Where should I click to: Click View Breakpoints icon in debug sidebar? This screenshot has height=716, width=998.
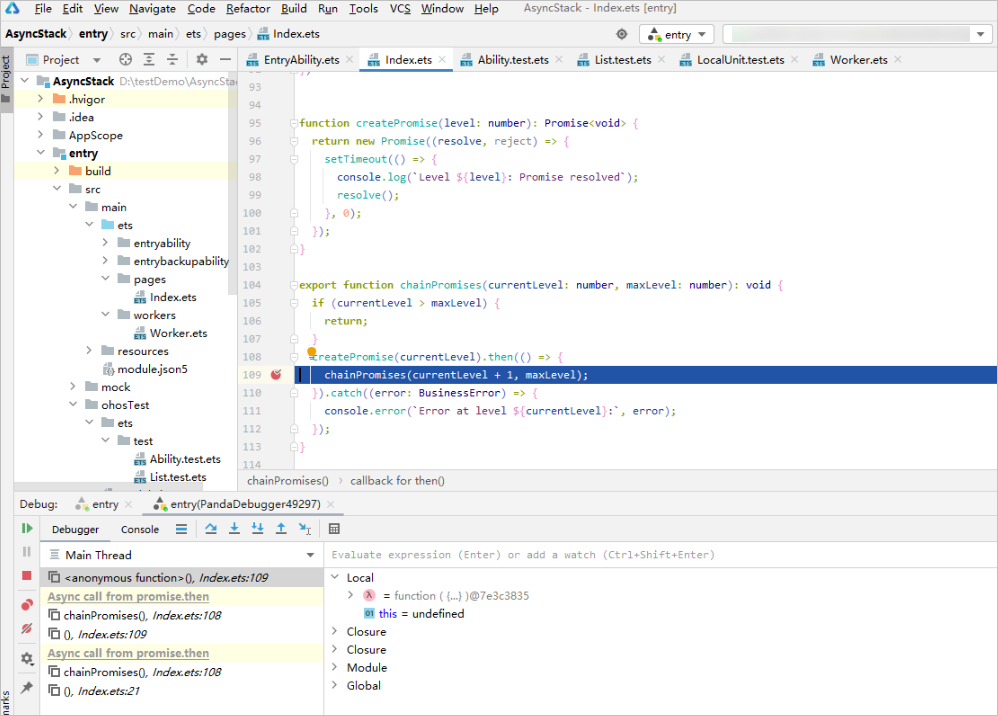click(27, 605)
